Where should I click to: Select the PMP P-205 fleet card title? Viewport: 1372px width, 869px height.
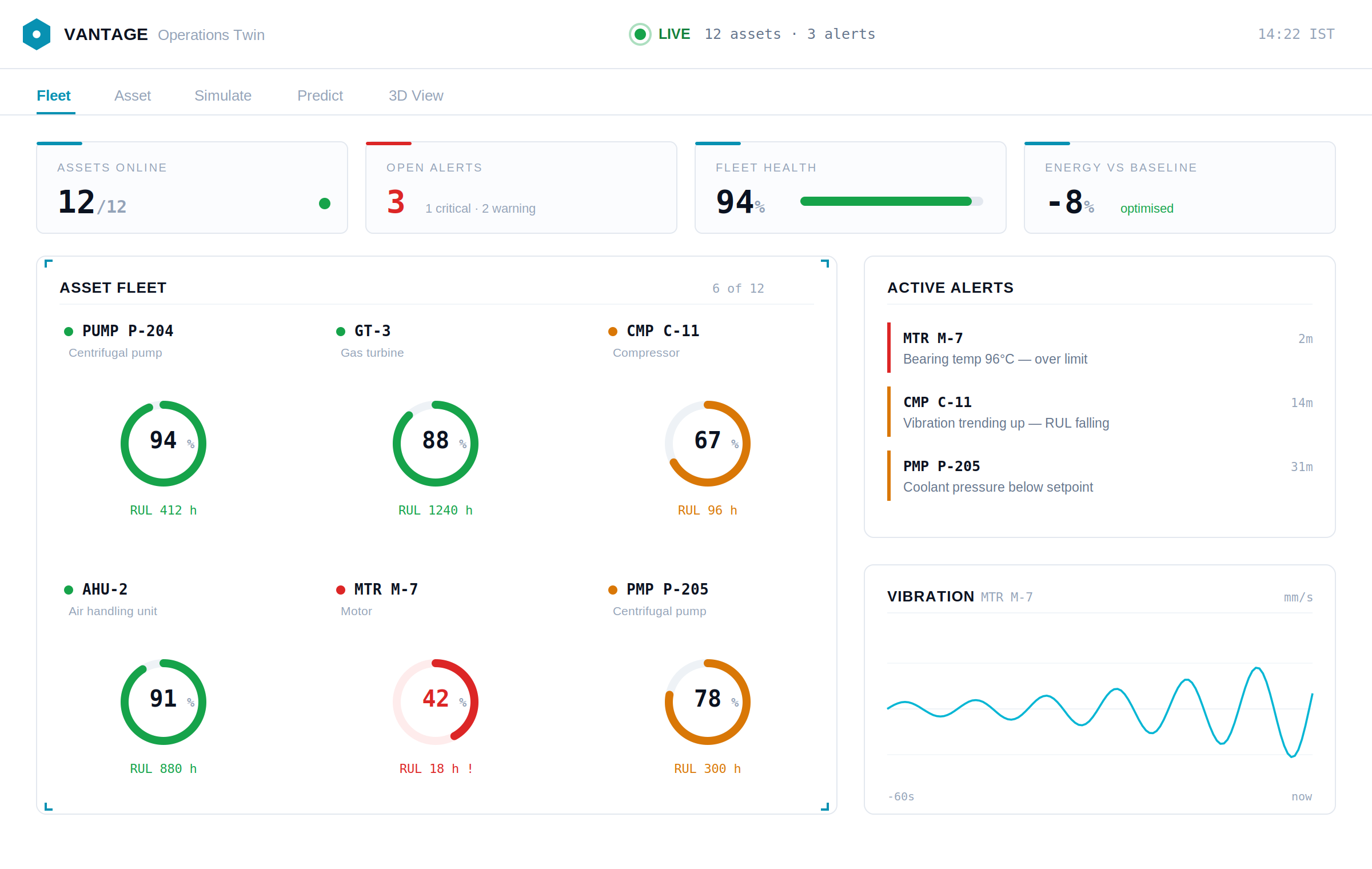point(668,589)
